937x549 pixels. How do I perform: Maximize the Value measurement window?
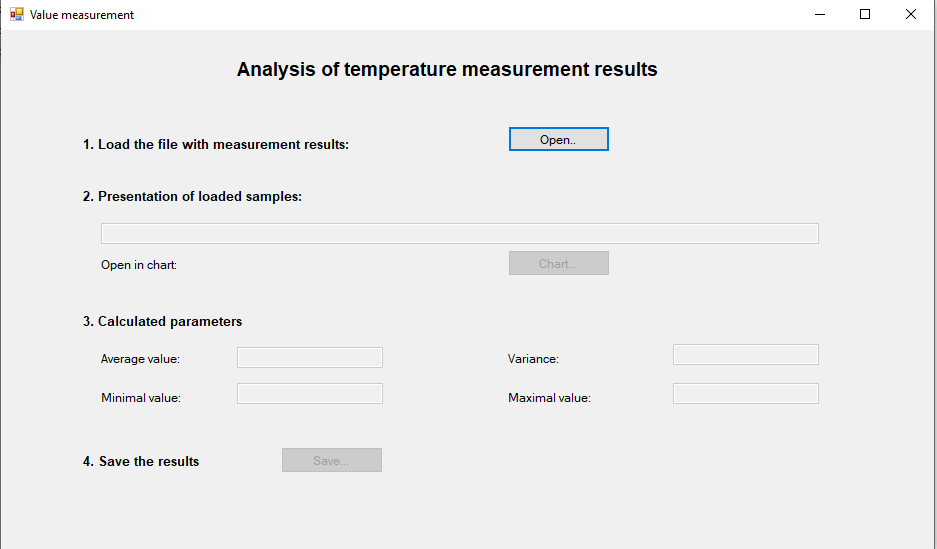coord(865,14)
